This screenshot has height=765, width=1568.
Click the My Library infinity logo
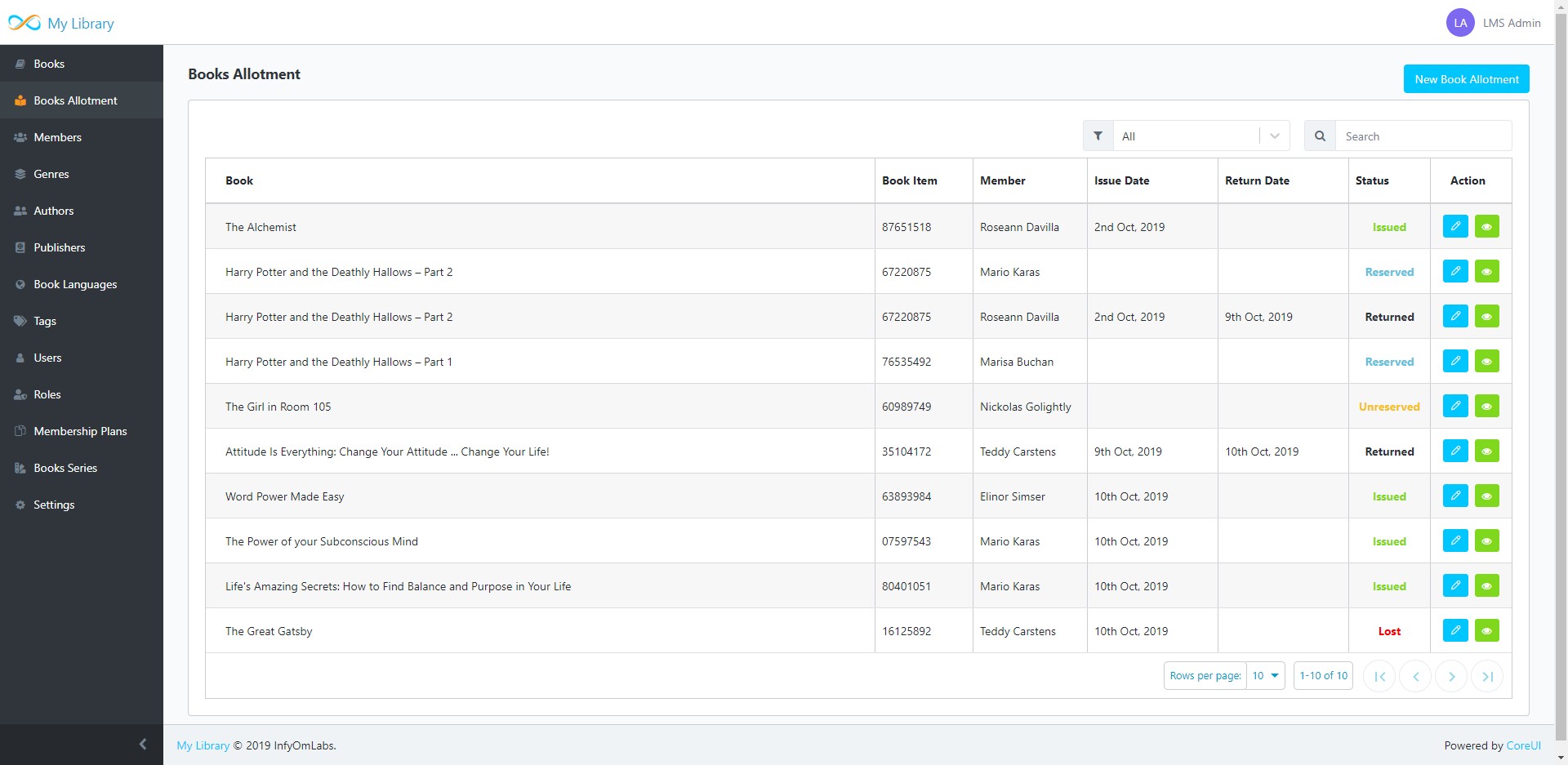(x=24, y=23)
